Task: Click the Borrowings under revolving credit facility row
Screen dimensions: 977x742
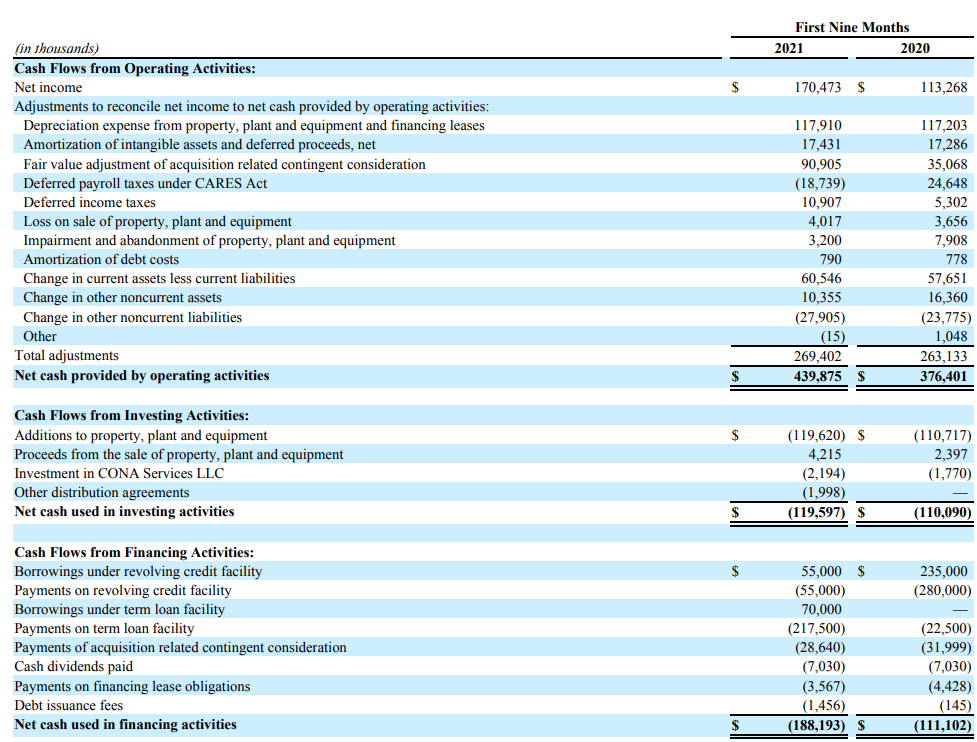Action: point(140,570)
